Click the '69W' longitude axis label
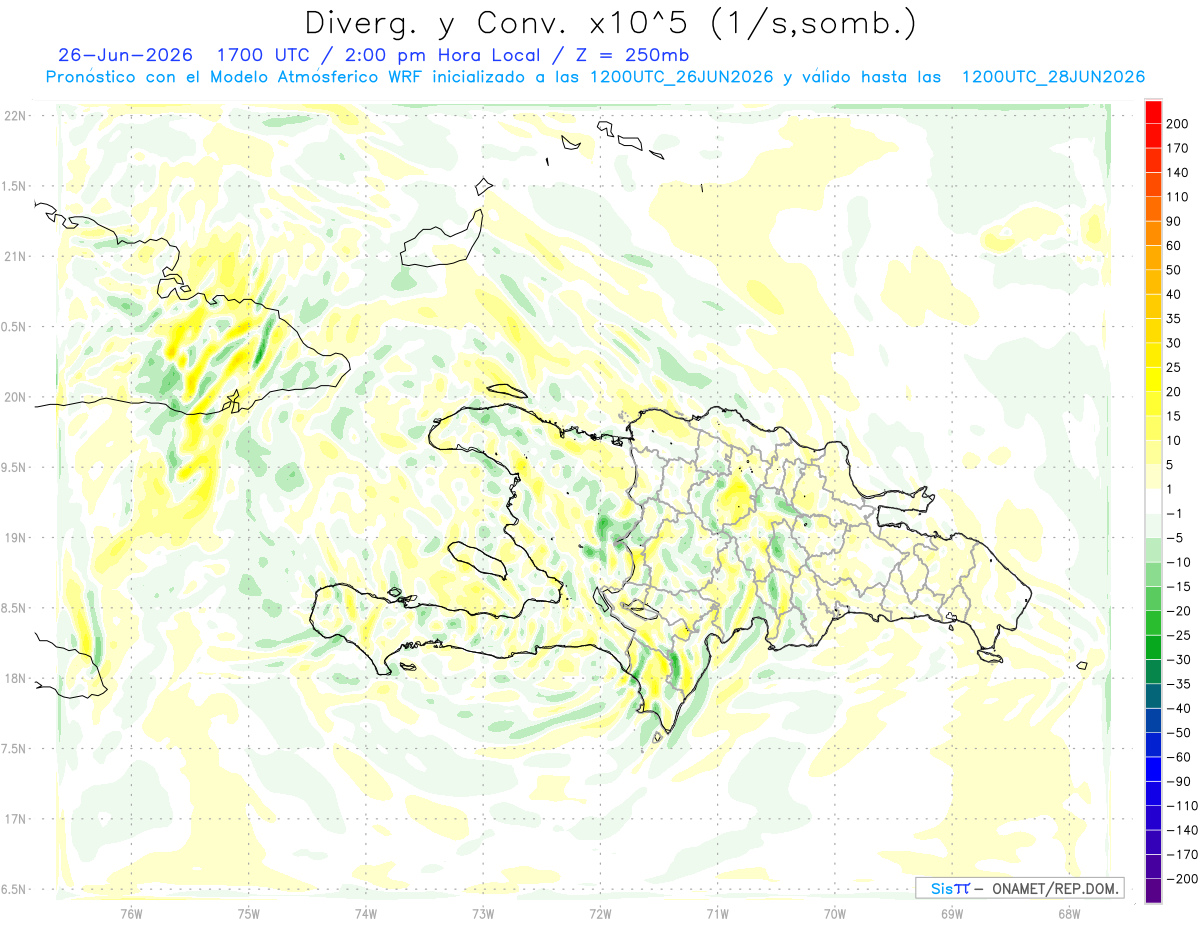 (952, 913)
